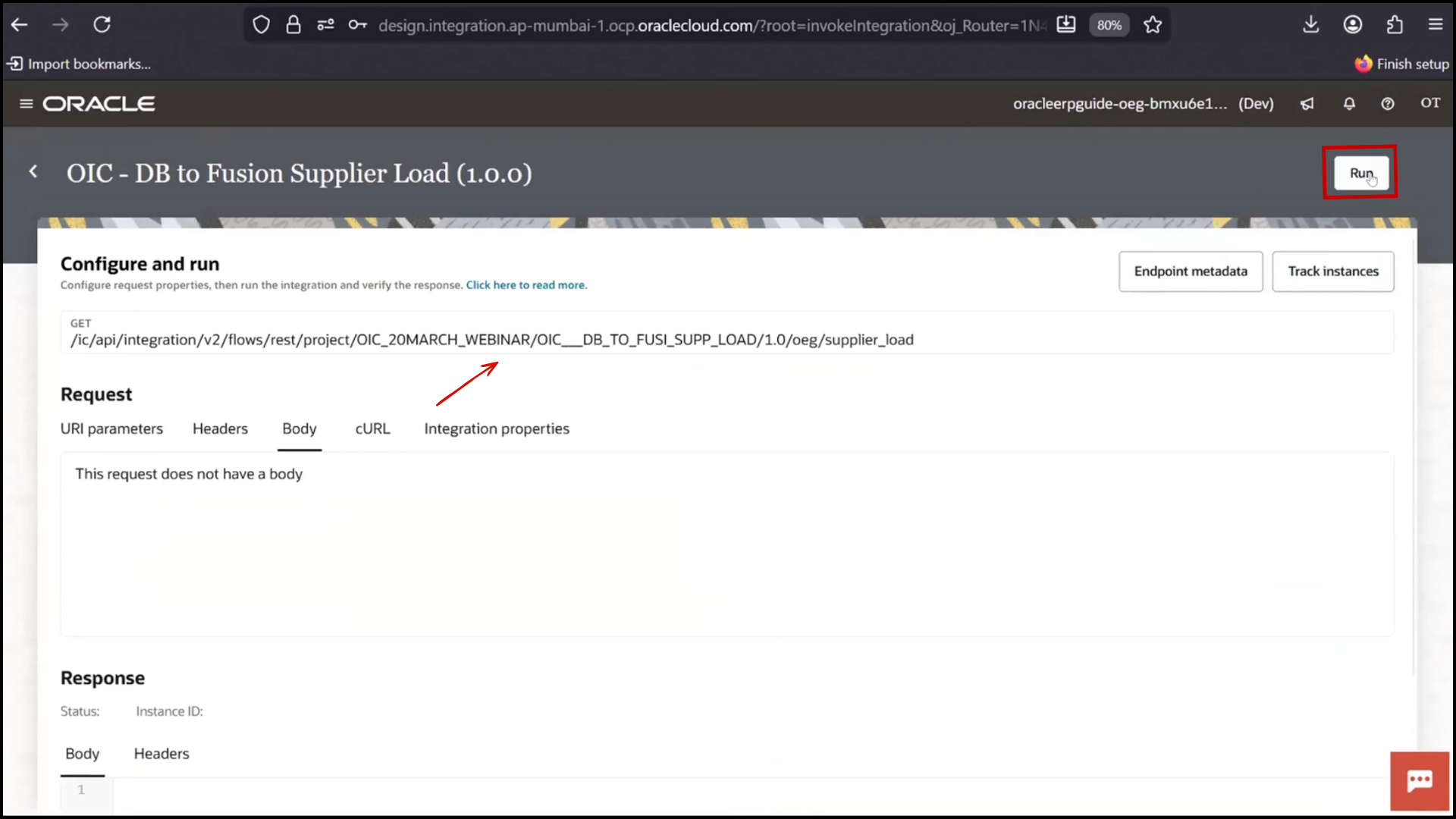Screen dimensions: 1456x819
Task: Open the announcements megaphone icon
Action: [1307, 104]
